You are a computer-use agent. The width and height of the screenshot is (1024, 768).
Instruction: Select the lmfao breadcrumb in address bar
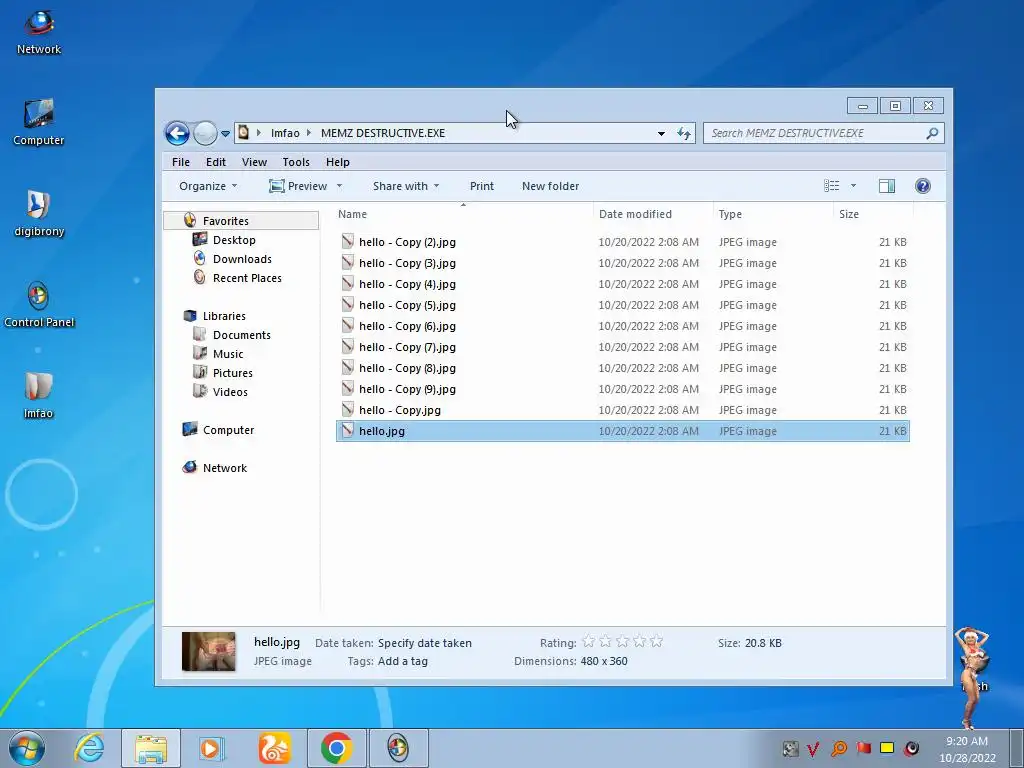click(285, 133)
